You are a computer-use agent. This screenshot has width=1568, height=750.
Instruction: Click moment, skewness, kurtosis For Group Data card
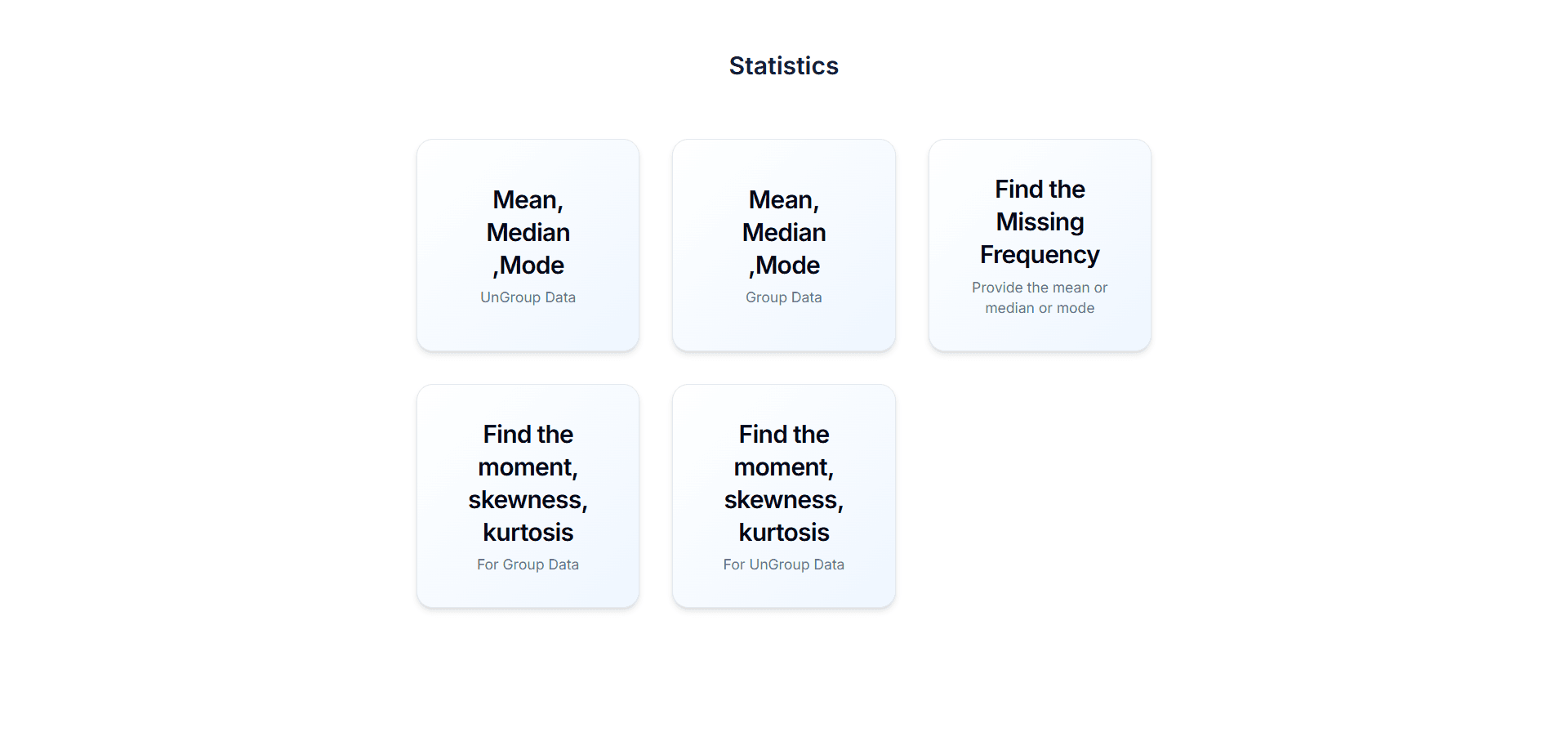[528, 495]
